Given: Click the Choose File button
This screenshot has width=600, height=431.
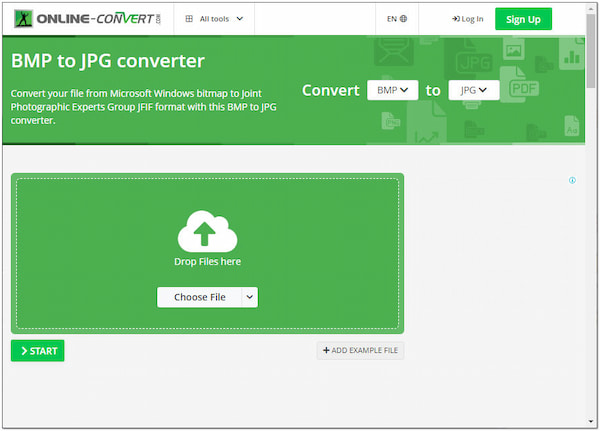Looking at the screenshot, I should click(x=199, y=297).
